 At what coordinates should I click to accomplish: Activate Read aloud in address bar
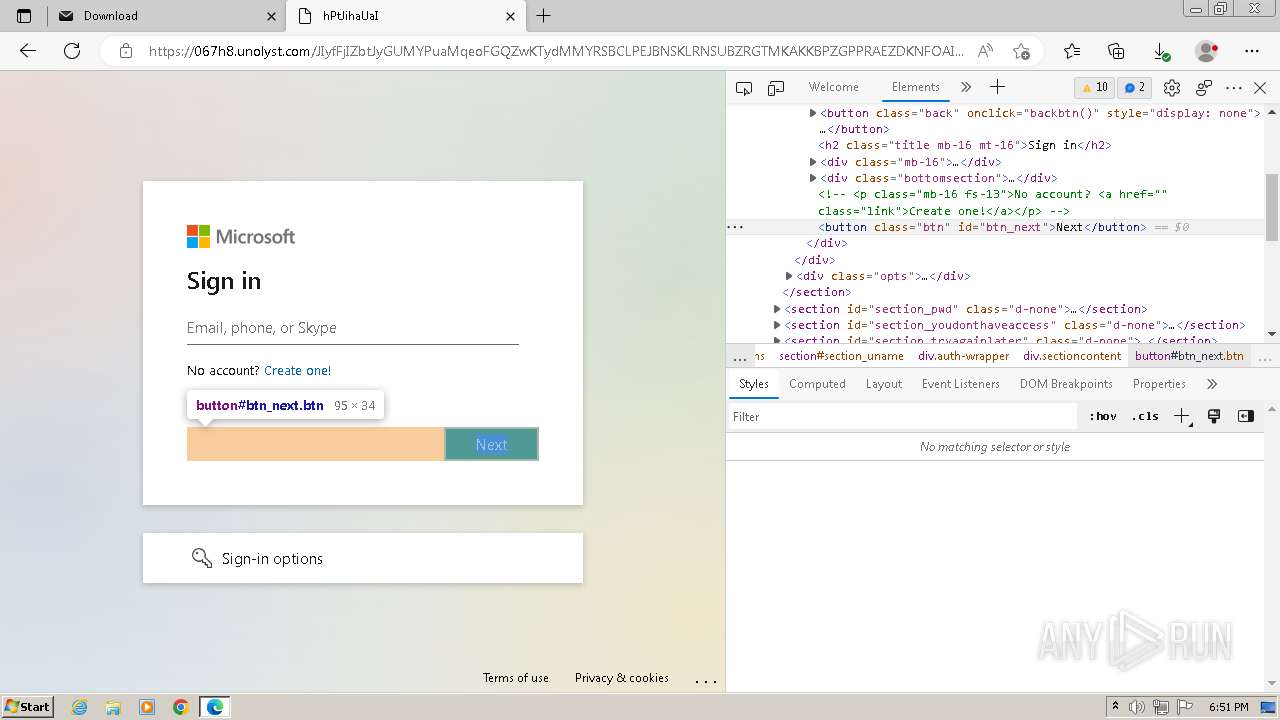click(985, 51)
